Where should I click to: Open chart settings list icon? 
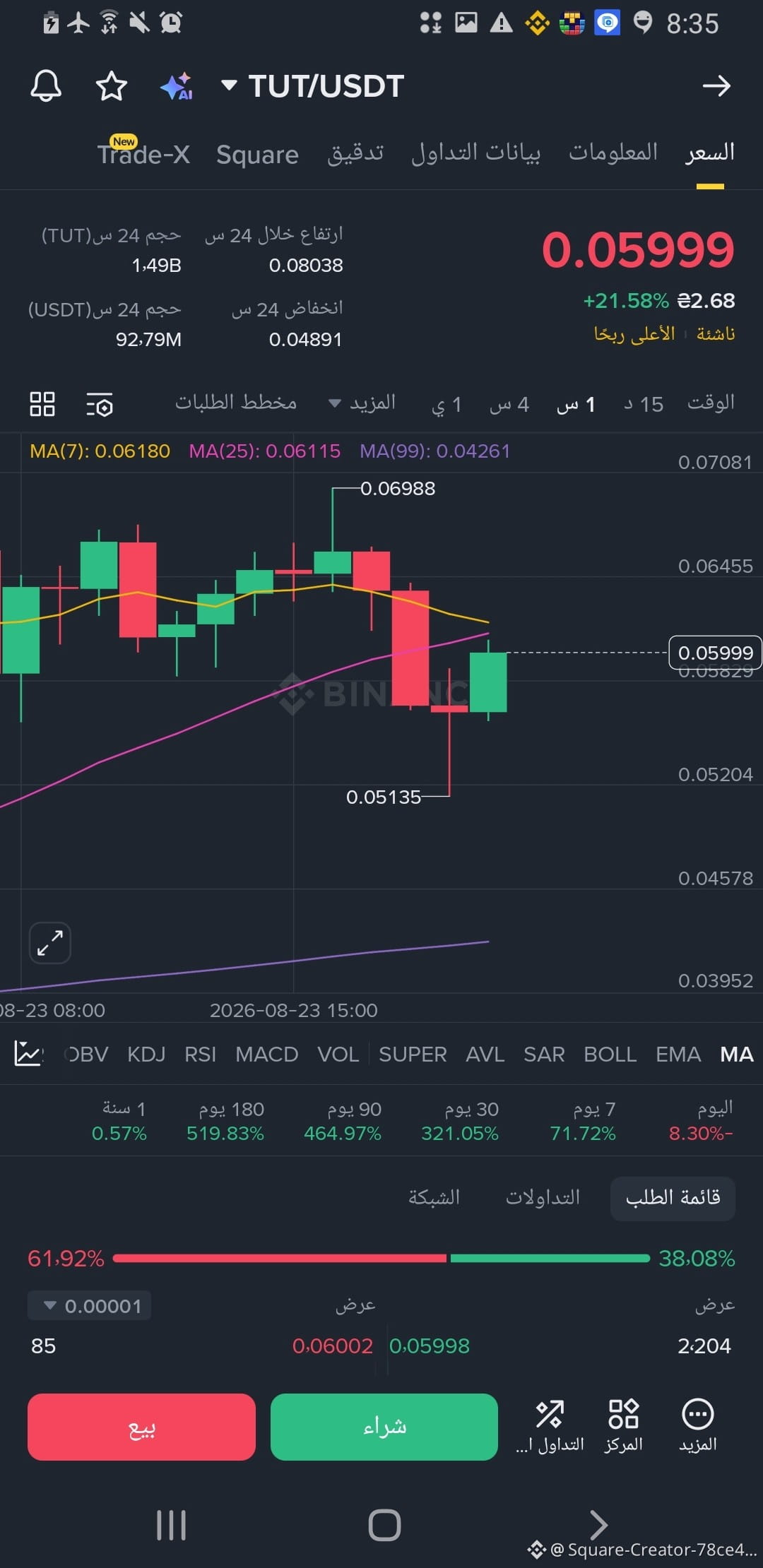point(100,405)
